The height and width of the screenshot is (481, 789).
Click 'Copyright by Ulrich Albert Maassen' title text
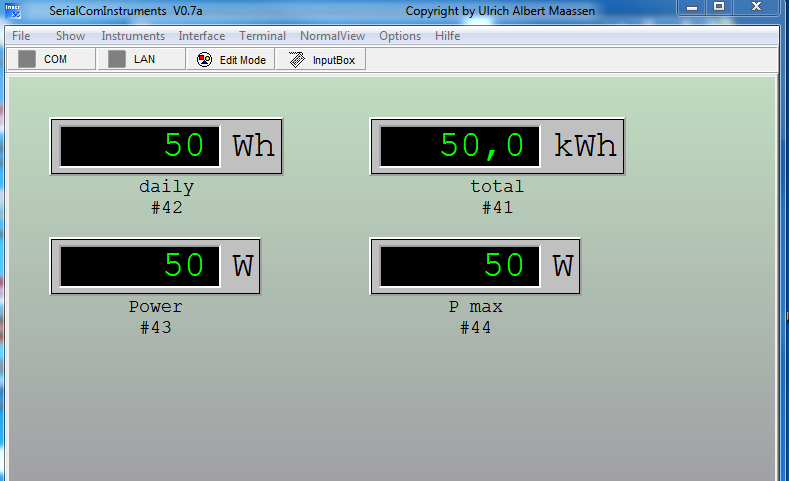[500, 11]
